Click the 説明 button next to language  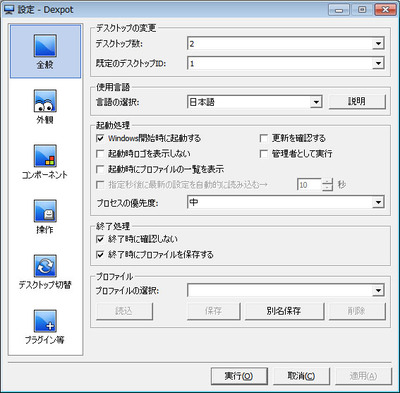(x=357, y=102)
